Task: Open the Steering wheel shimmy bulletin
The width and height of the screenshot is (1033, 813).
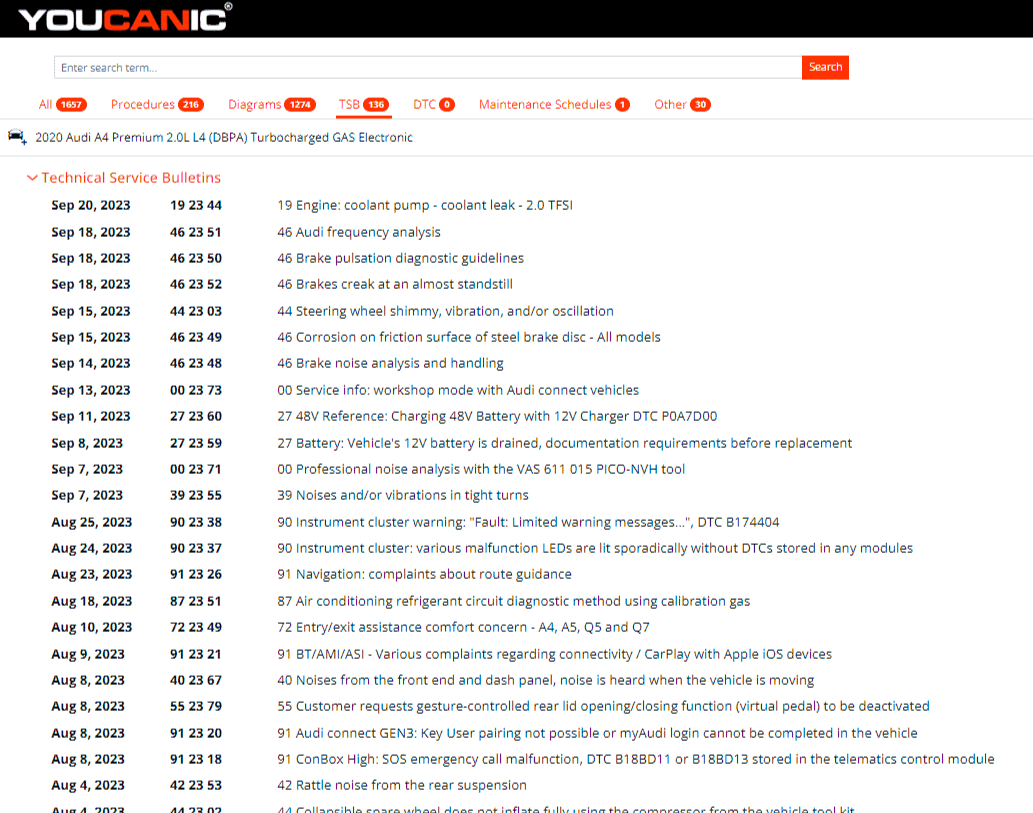Action: click(x=445, y=311)
